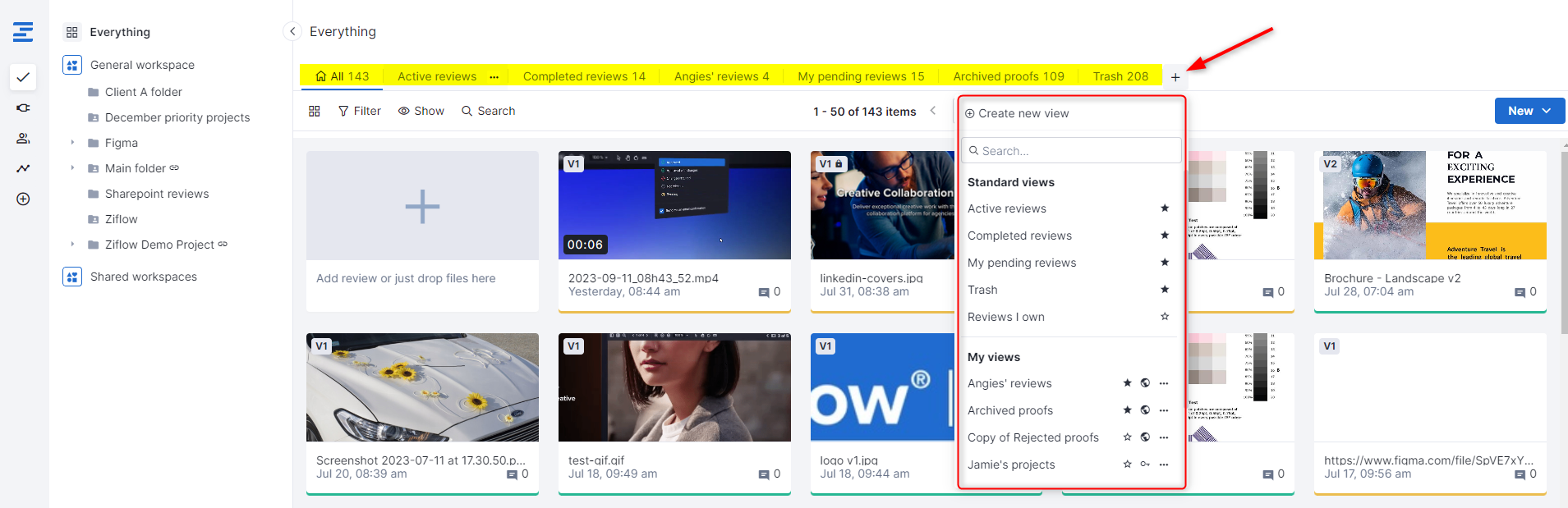
Task: Click globe sharing icon for Archived proofs
Action: (x=1145, y=410)
